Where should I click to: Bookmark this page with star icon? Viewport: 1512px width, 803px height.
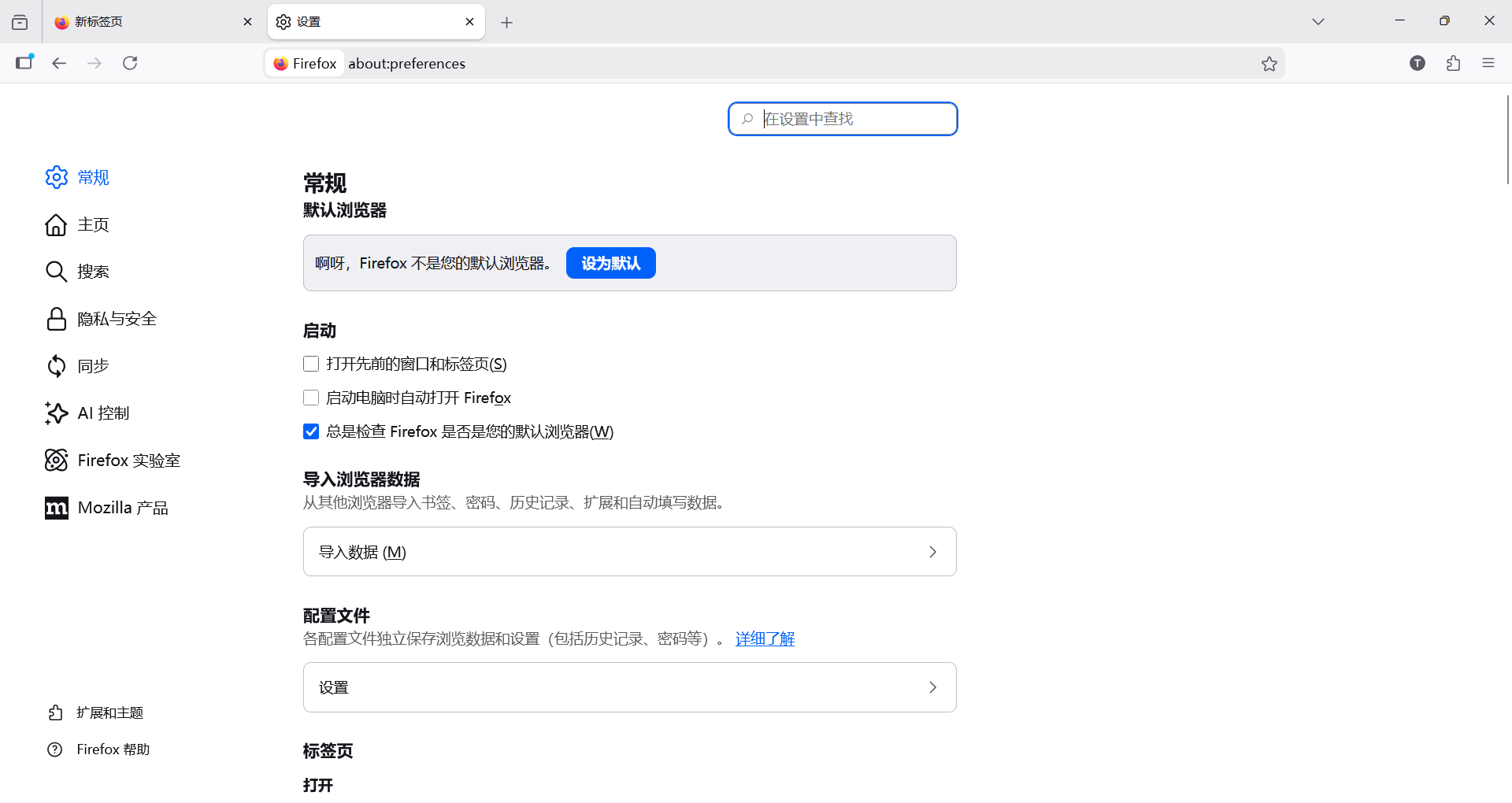(x=1269, y=64)
